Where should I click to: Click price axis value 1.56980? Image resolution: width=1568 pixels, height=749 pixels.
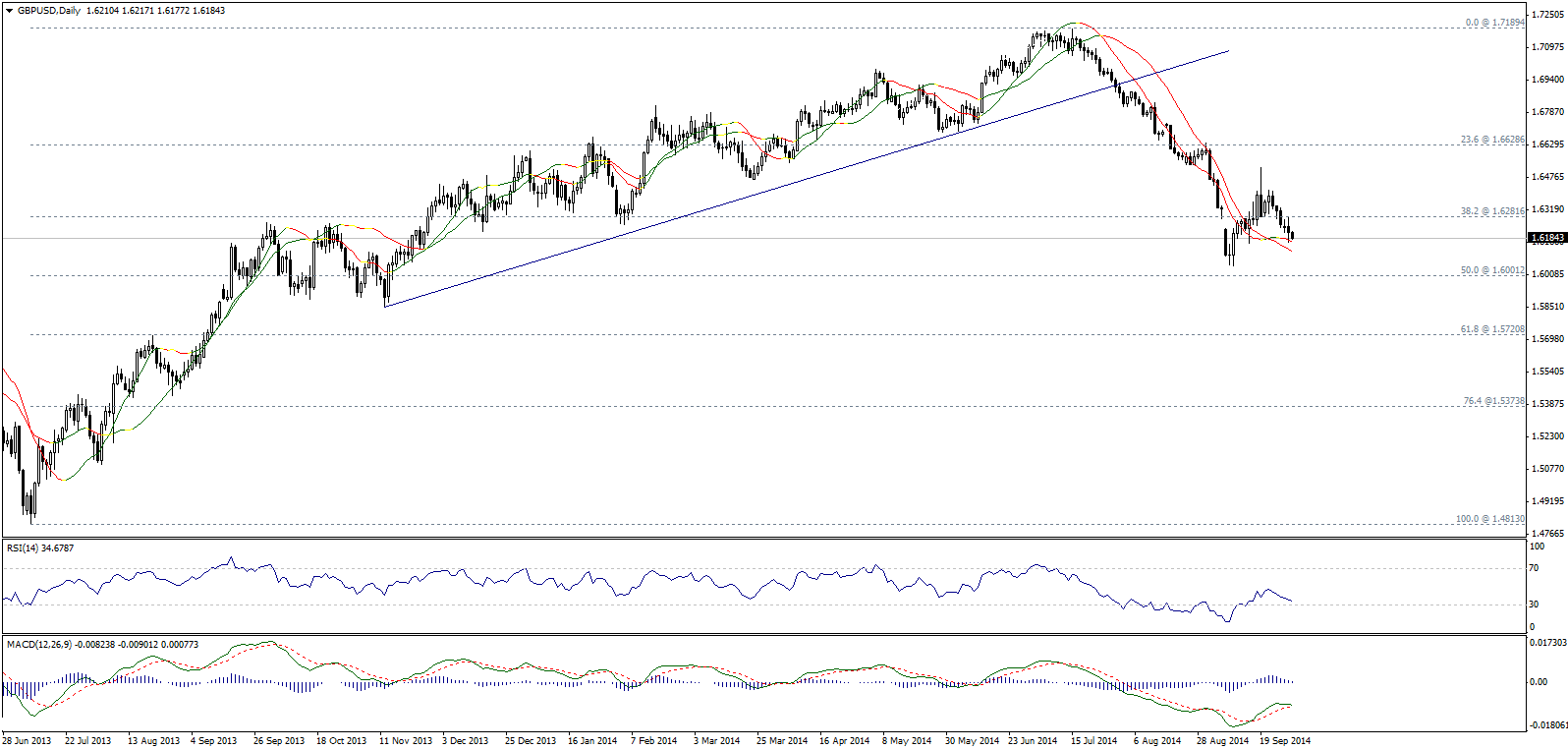tap(1548, 339)
